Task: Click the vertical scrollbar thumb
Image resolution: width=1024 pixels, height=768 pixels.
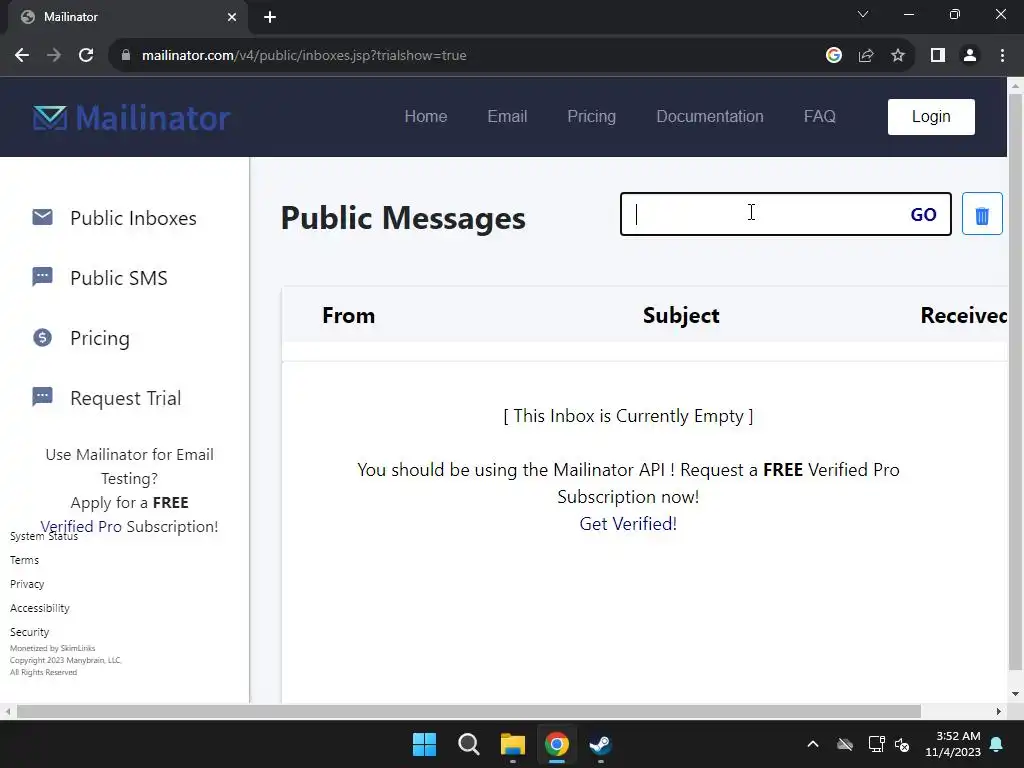Action: pyautogui.click(x=1015, y=382)
